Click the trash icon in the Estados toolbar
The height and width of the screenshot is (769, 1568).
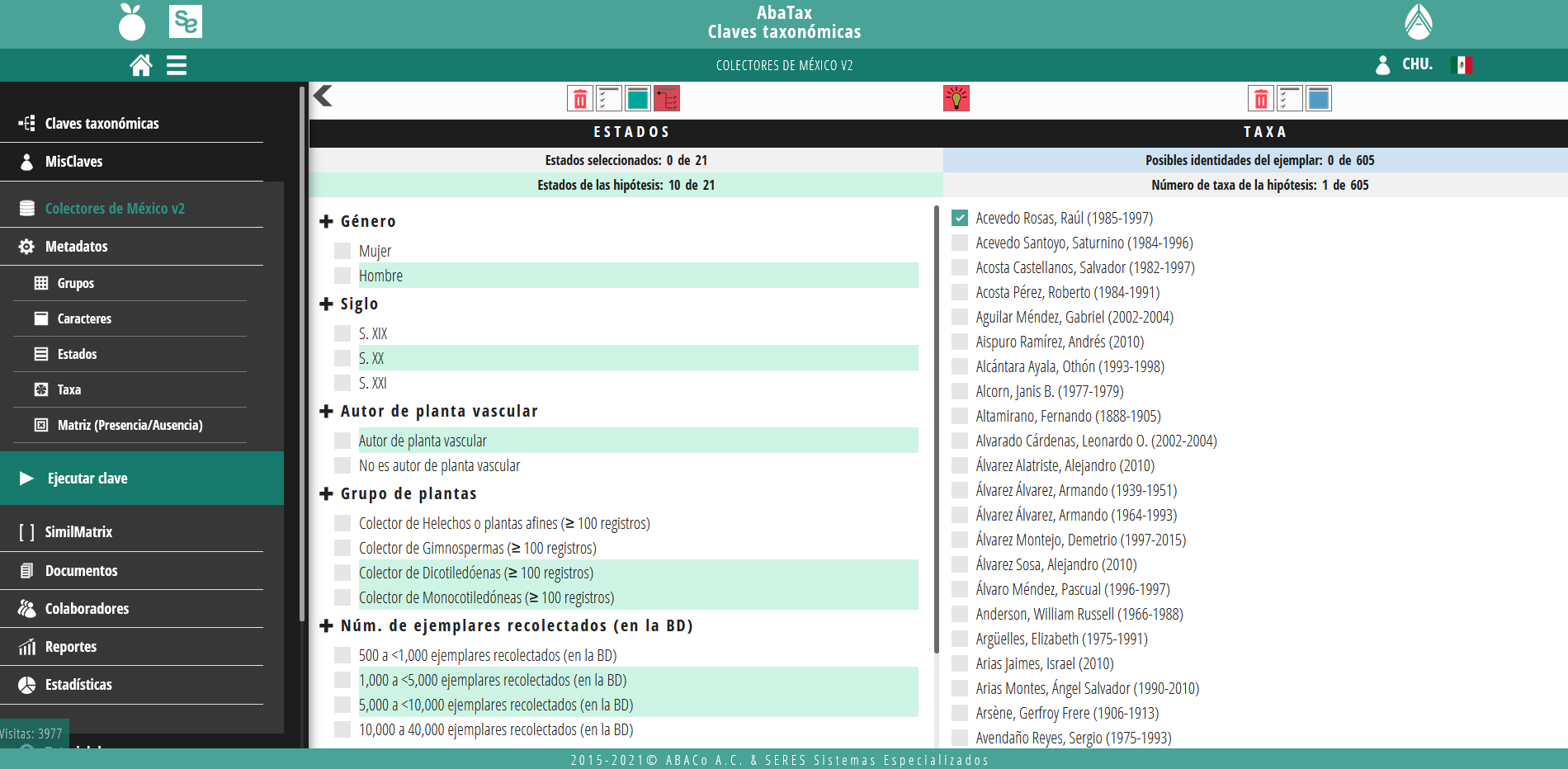point(580,99)
